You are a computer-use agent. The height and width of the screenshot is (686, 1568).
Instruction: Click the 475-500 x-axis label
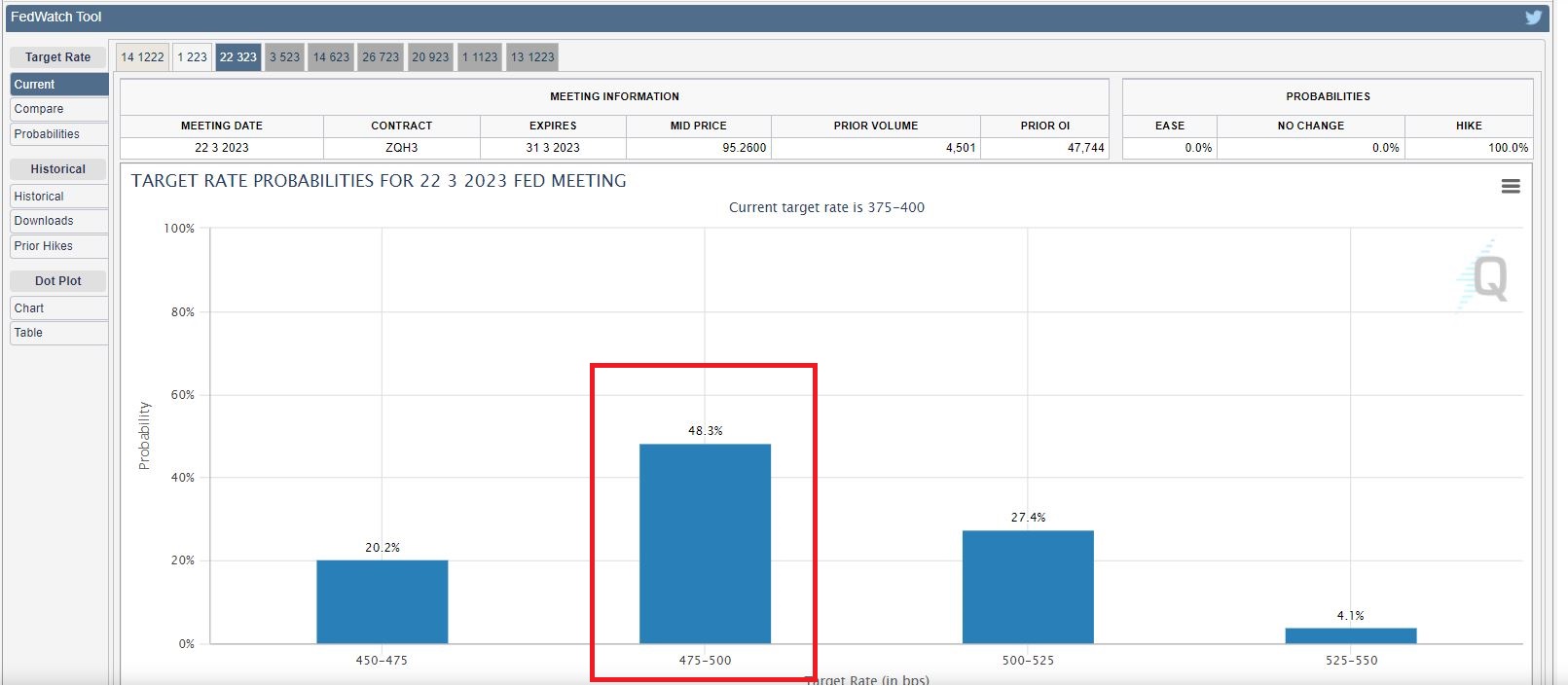tap(705, 661)
